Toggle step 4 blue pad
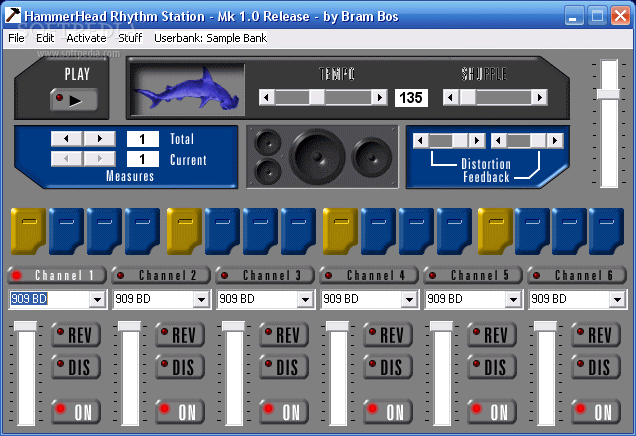This screenshot has height=436, width=636. tap(142, 231)
